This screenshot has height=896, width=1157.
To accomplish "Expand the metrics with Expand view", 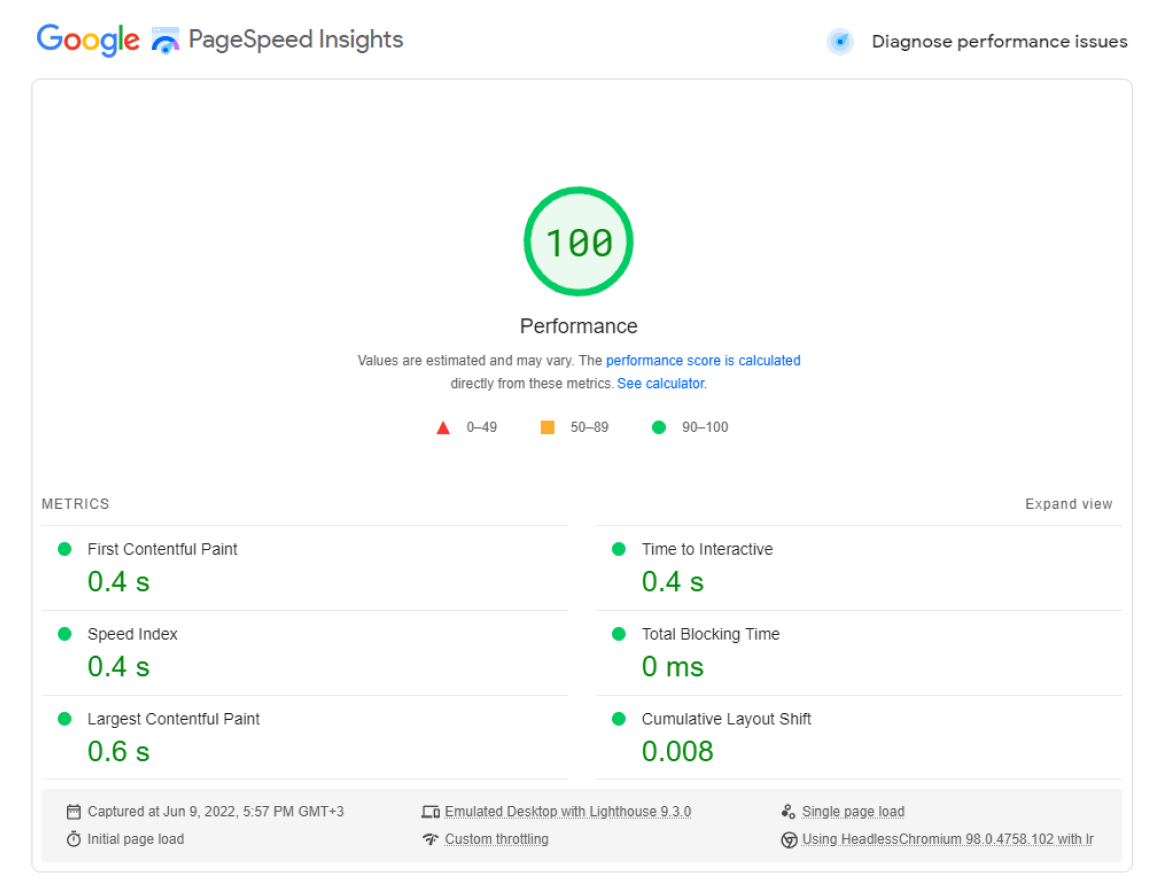I will 1068,504.
